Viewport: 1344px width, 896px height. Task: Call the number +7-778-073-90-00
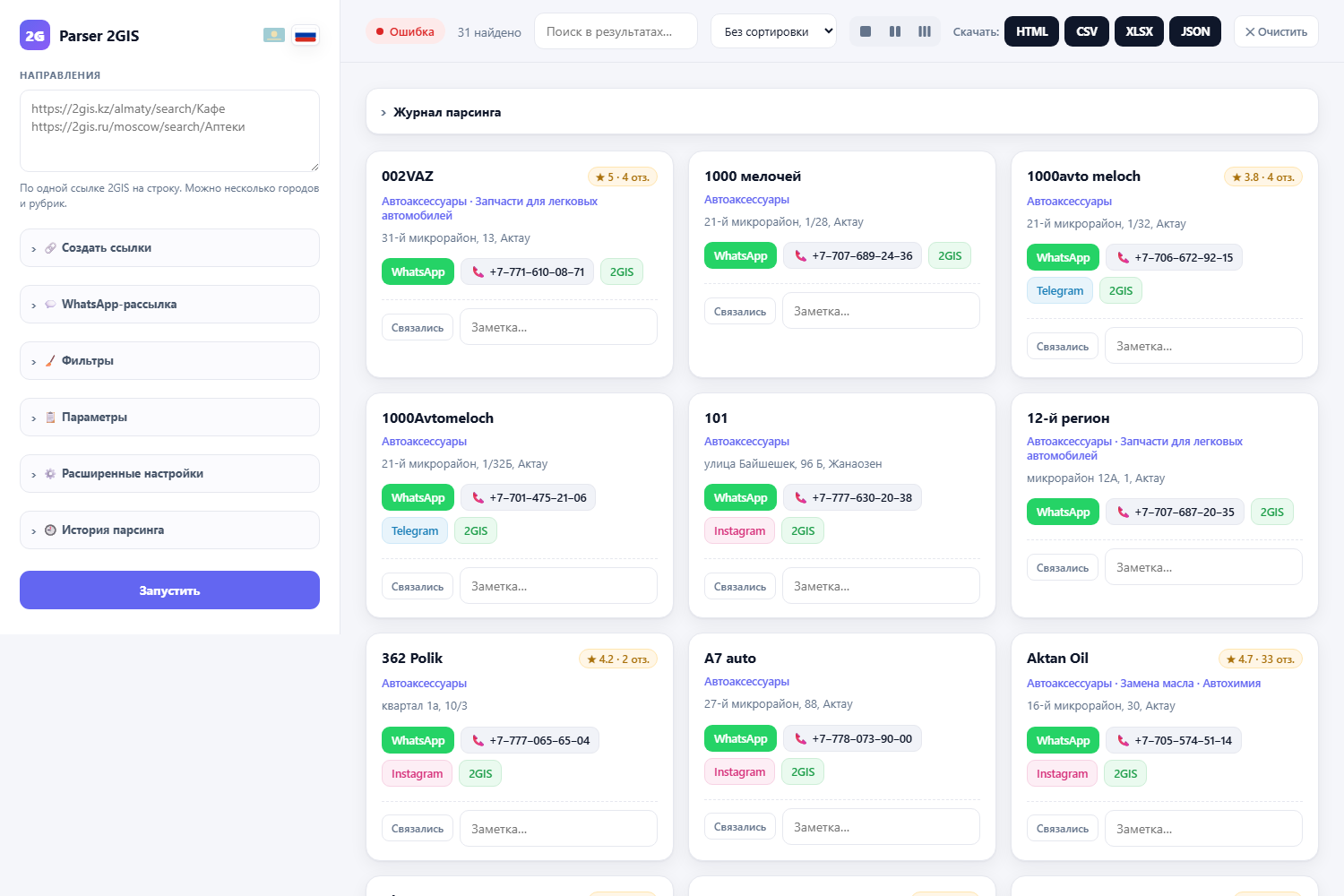pos(853,739)
